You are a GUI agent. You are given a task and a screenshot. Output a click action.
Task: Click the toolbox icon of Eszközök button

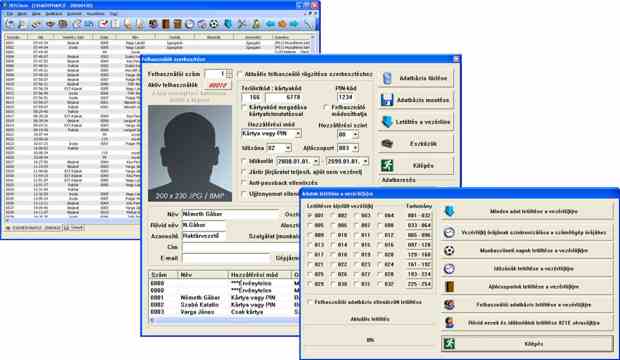tap(387, 144)
